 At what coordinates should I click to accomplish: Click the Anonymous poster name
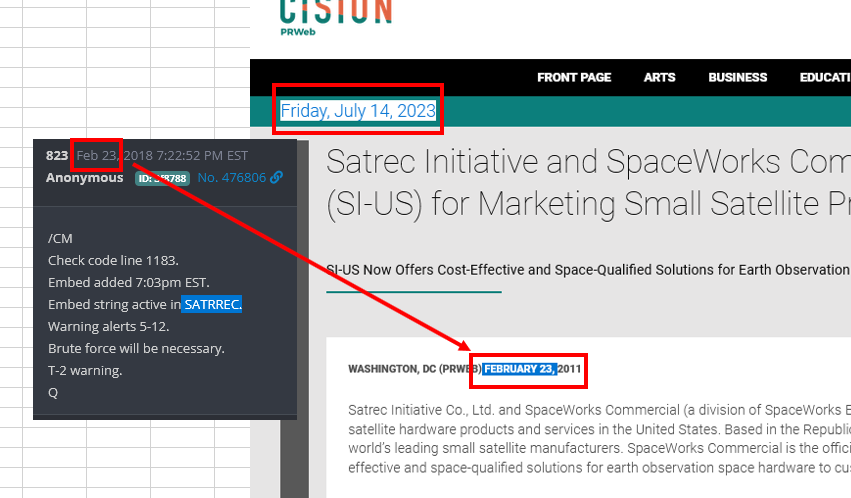[x=85, y=178]
